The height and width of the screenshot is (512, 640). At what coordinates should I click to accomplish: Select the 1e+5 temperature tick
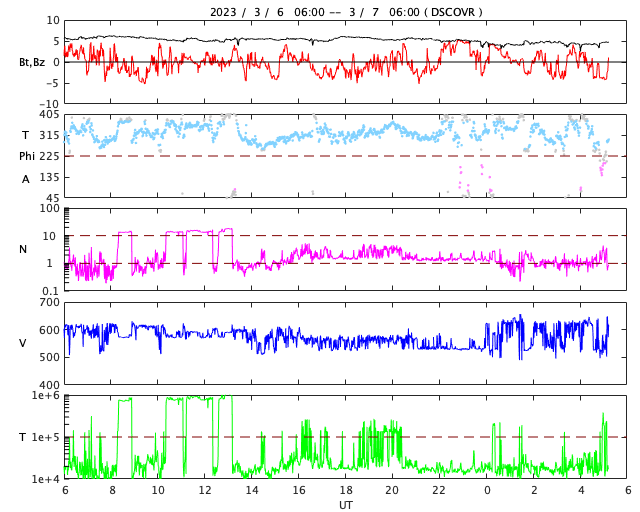click(46, 437)
